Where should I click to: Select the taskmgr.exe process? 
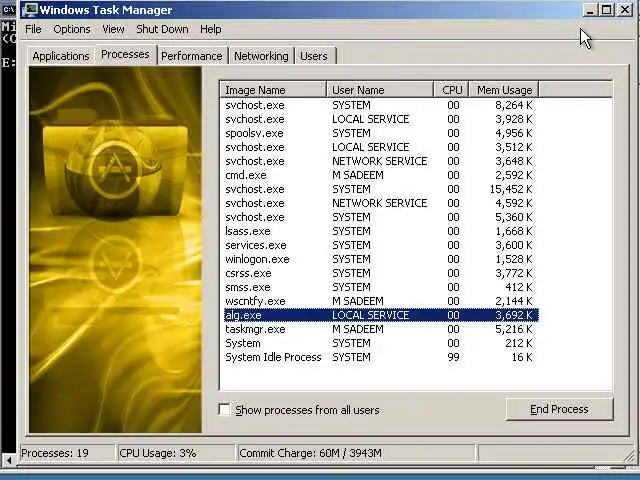click(x=381, y=329)
